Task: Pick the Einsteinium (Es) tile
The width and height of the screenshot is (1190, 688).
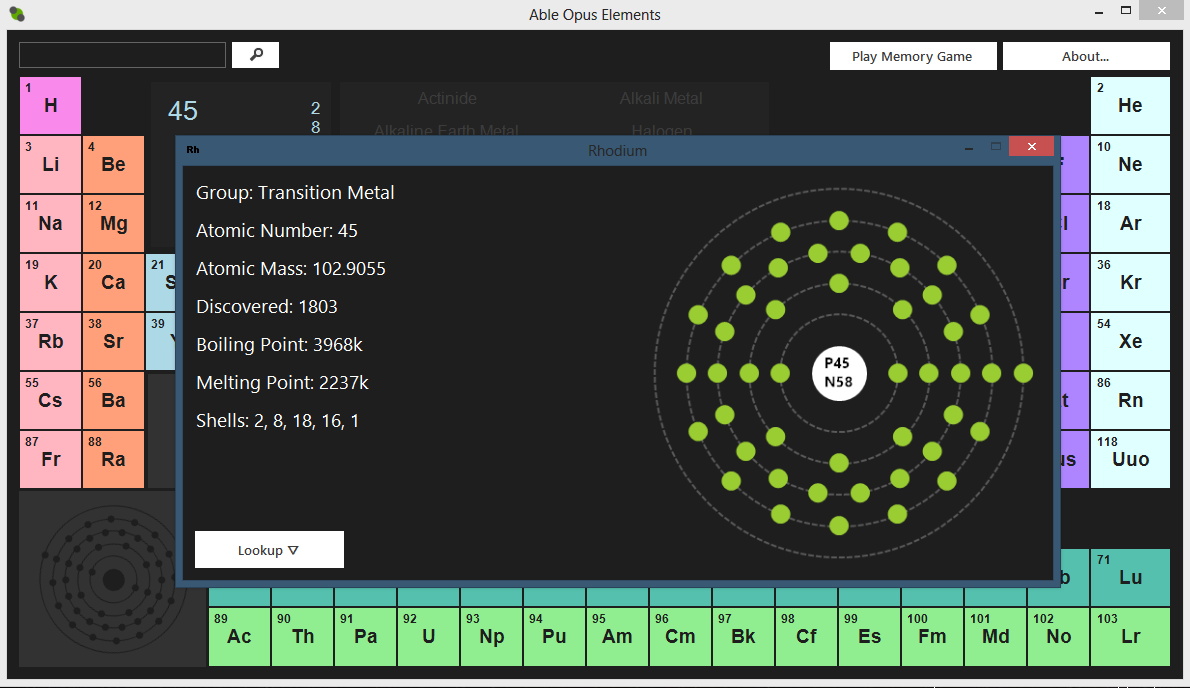Action: pyautogui.click(x=869, y=636)
